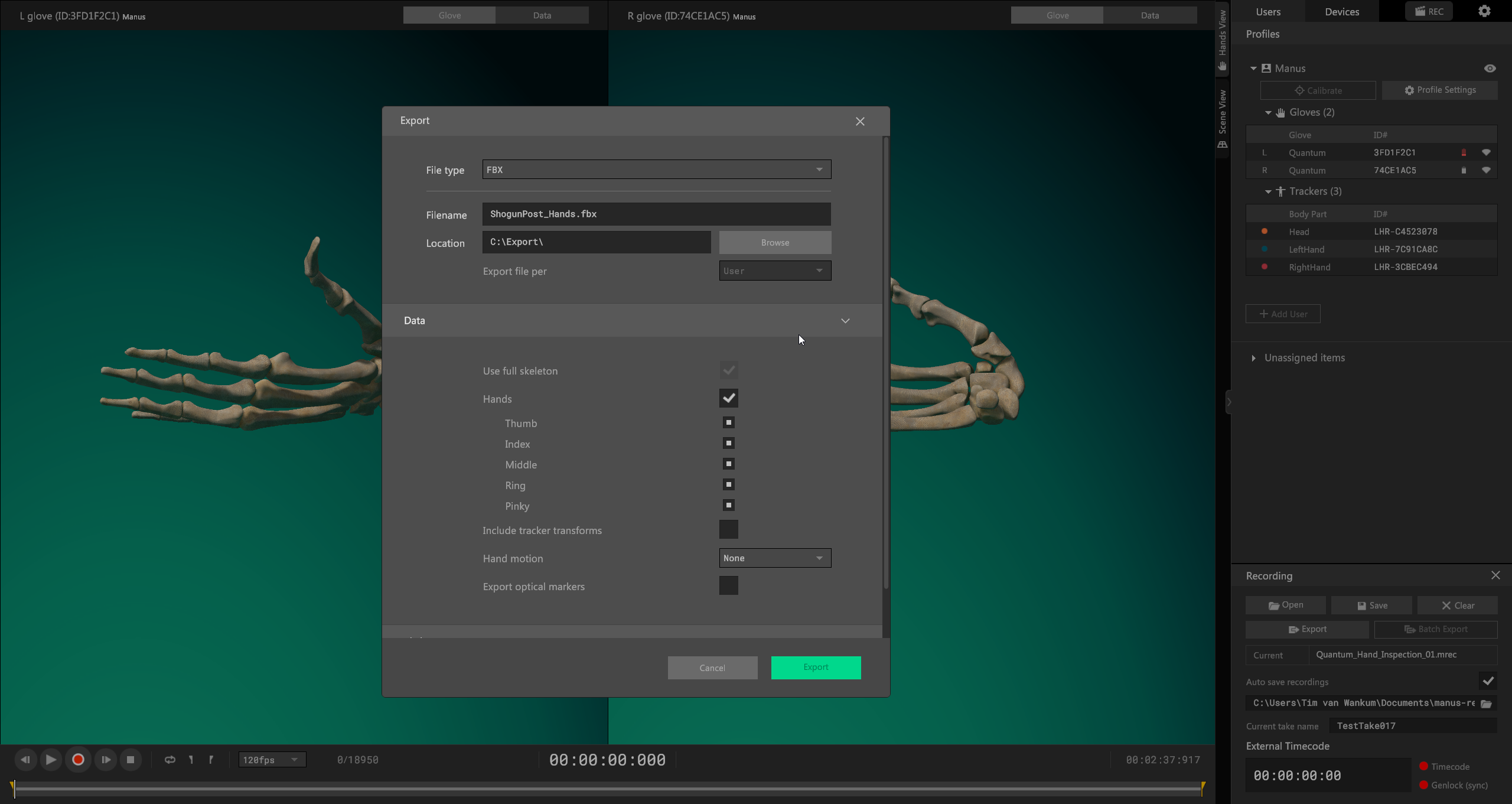
Task: Open the Data tab for R glove
Action: [x=1149, y=15]
